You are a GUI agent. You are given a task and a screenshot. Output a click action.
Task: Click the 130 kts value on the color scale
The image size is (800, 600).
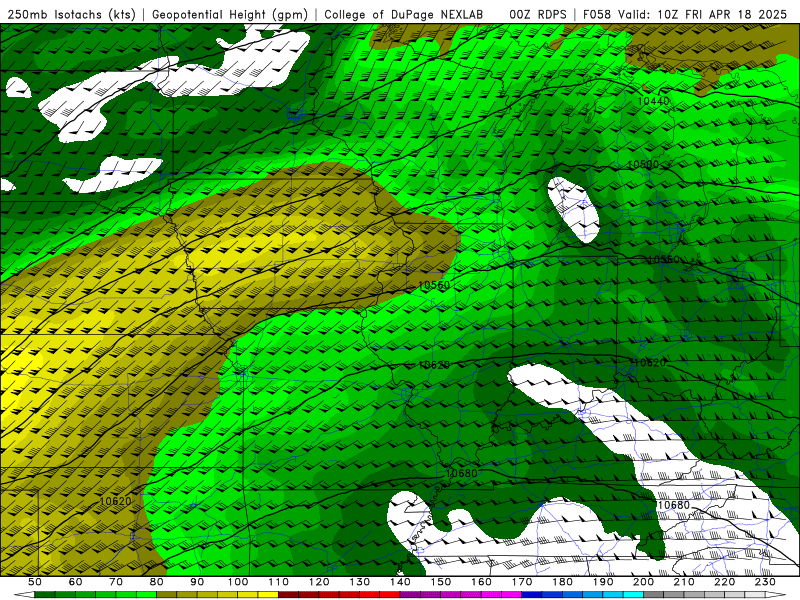click(x=360, y=582)
